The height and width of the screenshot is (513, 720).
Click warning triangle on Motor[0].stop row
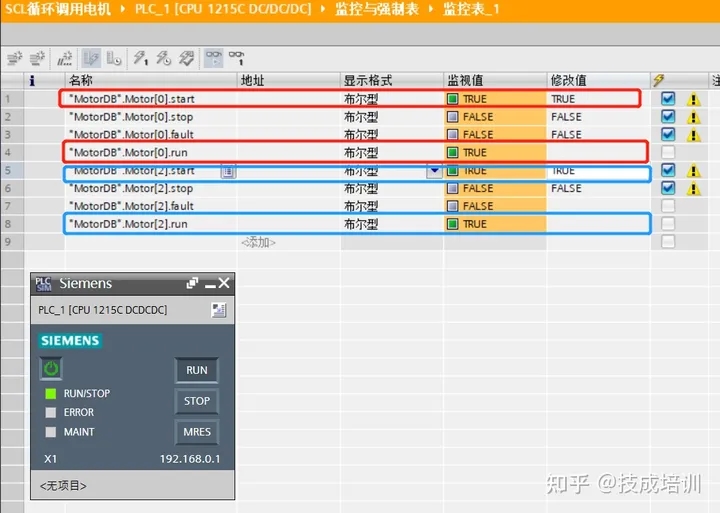(693, 117)
